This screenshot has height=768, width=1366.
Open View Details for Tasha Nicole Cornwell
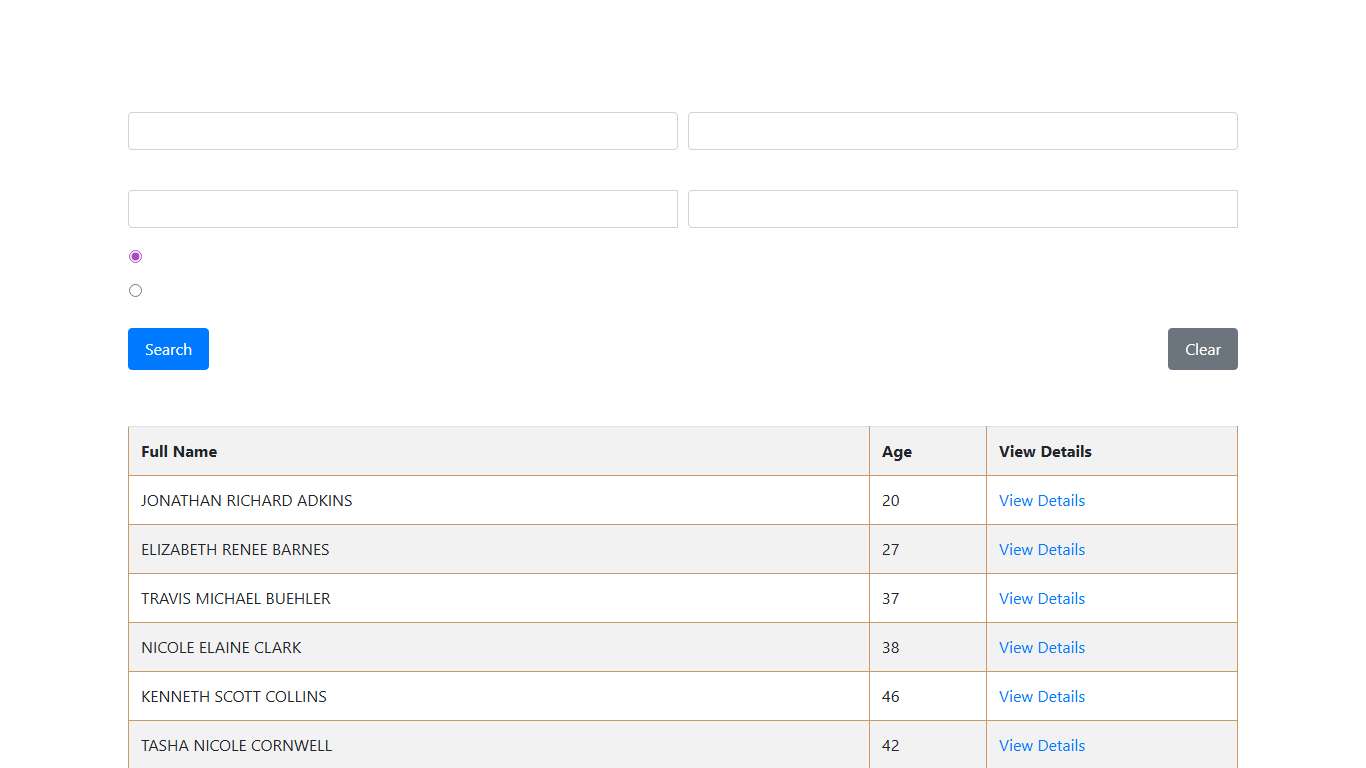pyautogui.click(x=1041, y=745)
